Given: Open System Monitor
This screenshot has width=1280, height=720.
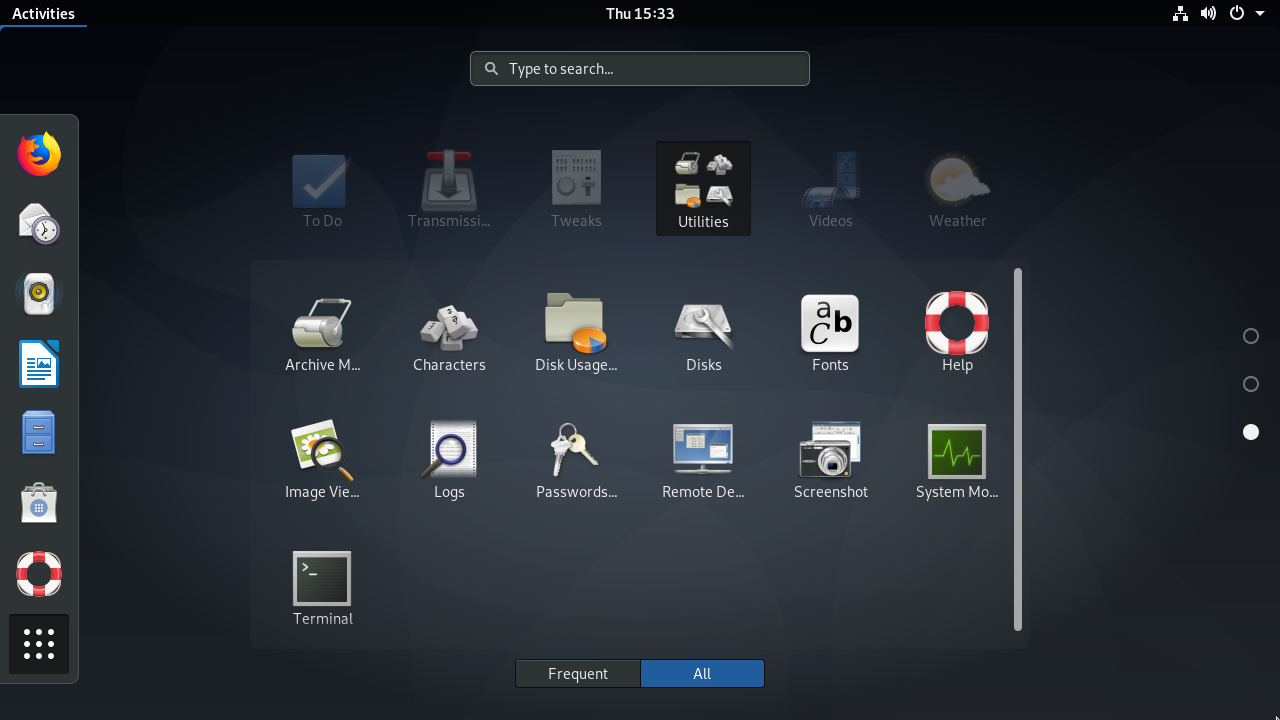Looking at the screenshot, I should [x=957, y=461].
